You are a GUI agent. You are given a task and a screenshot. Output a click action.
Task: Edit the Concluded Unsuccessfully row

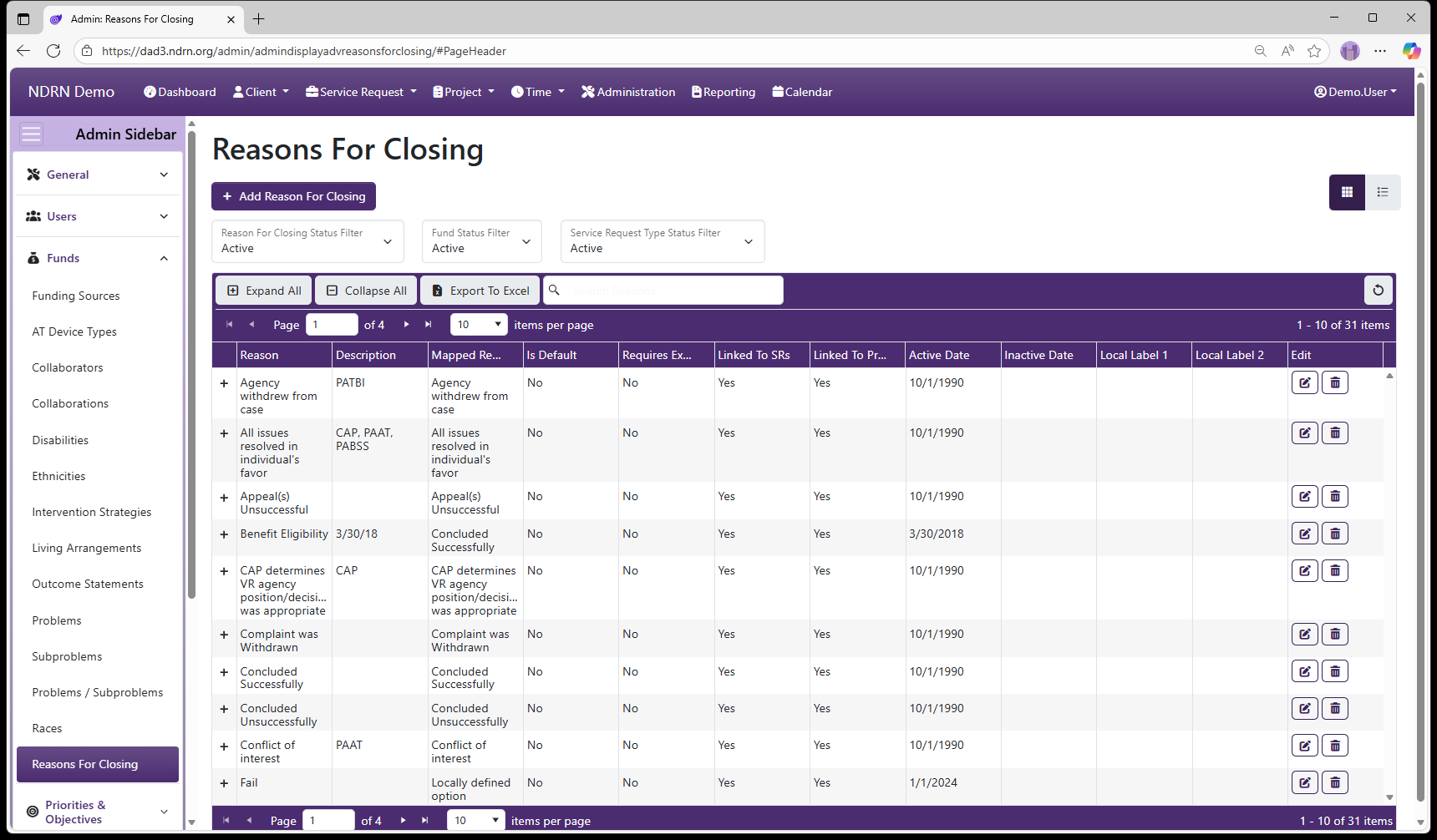tap(1304, 709)
